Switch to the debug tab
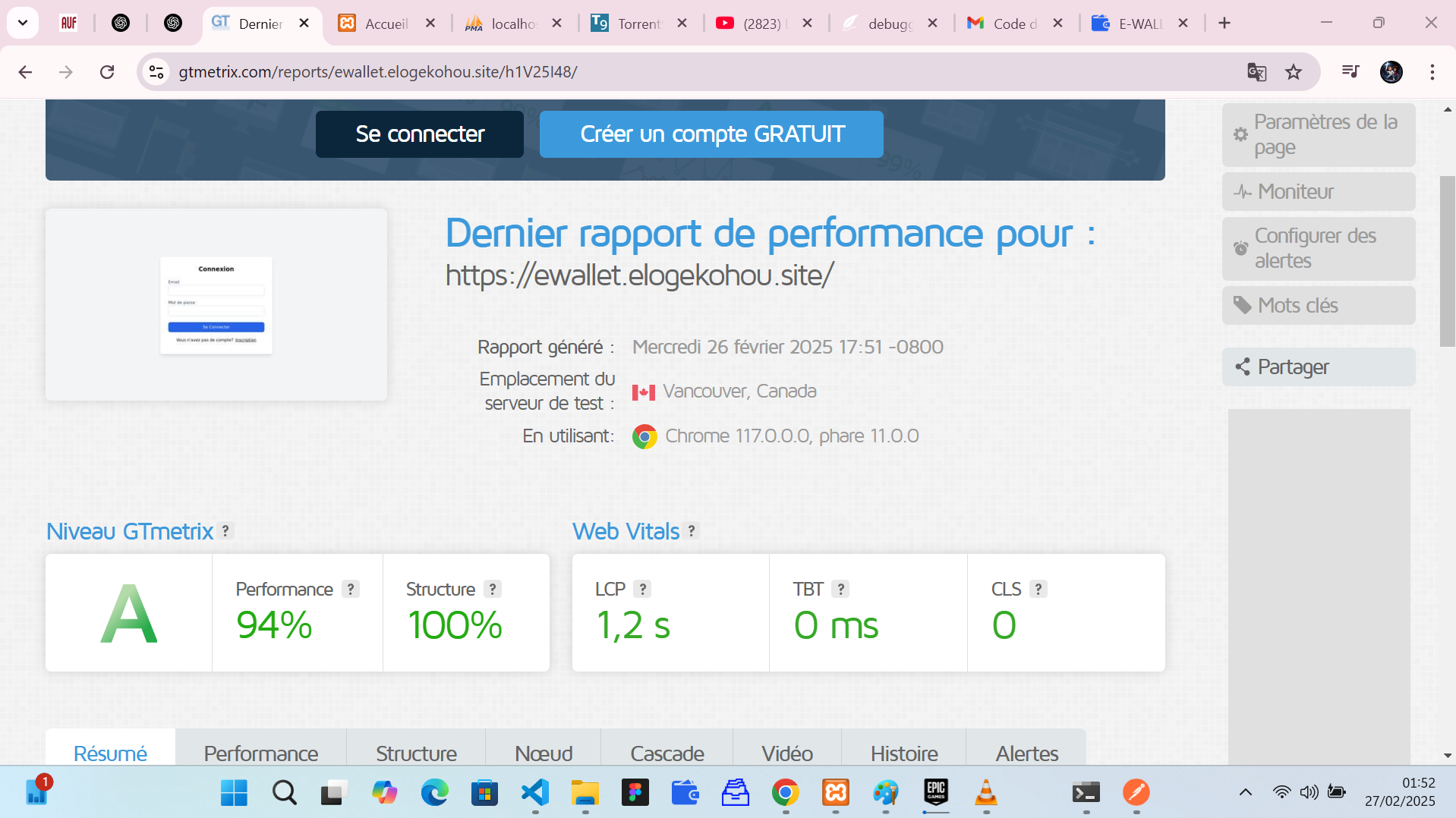The image size is (1456, 818). (890, 24)
